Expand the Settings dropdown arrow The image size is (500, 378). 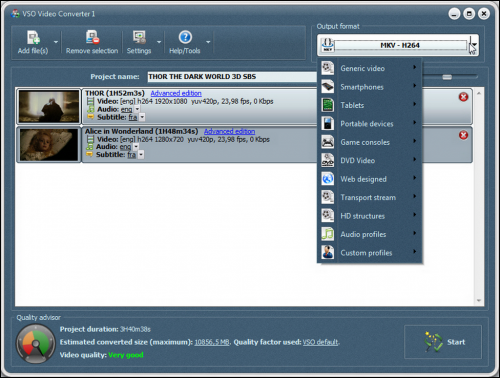(x=159, y=42)
